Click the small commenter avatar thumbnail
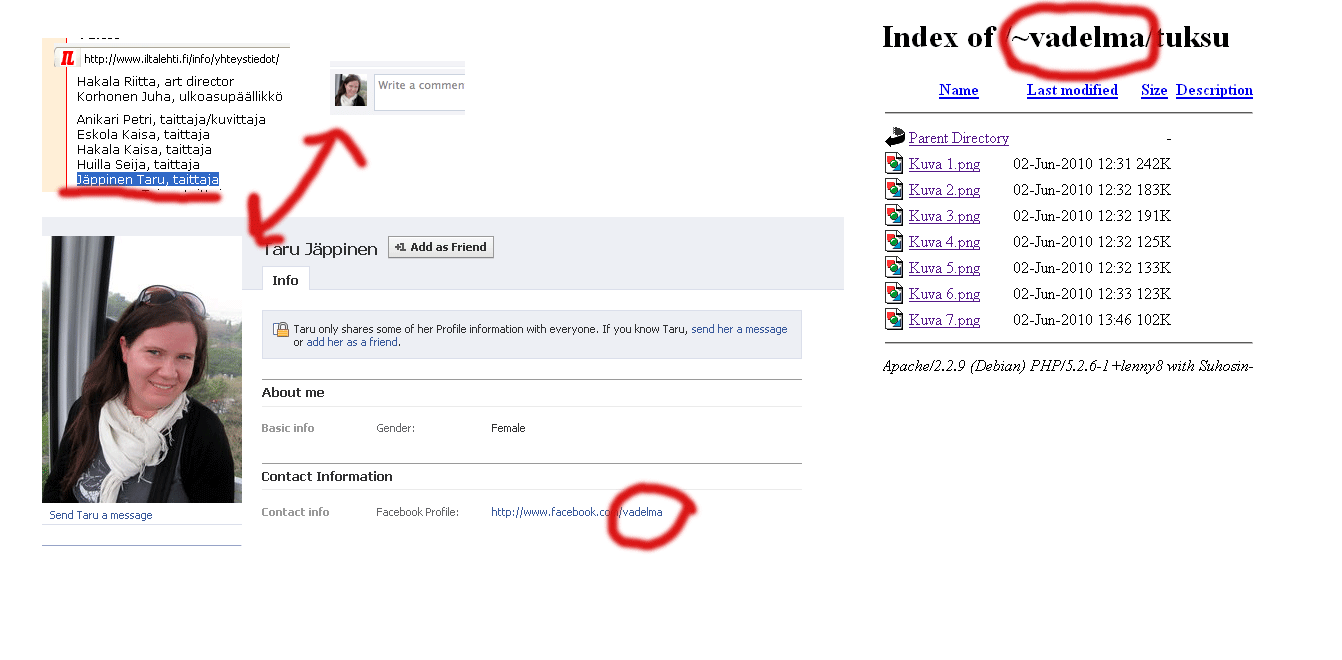This screenshot has width=1342, height=660. (351, 90)
